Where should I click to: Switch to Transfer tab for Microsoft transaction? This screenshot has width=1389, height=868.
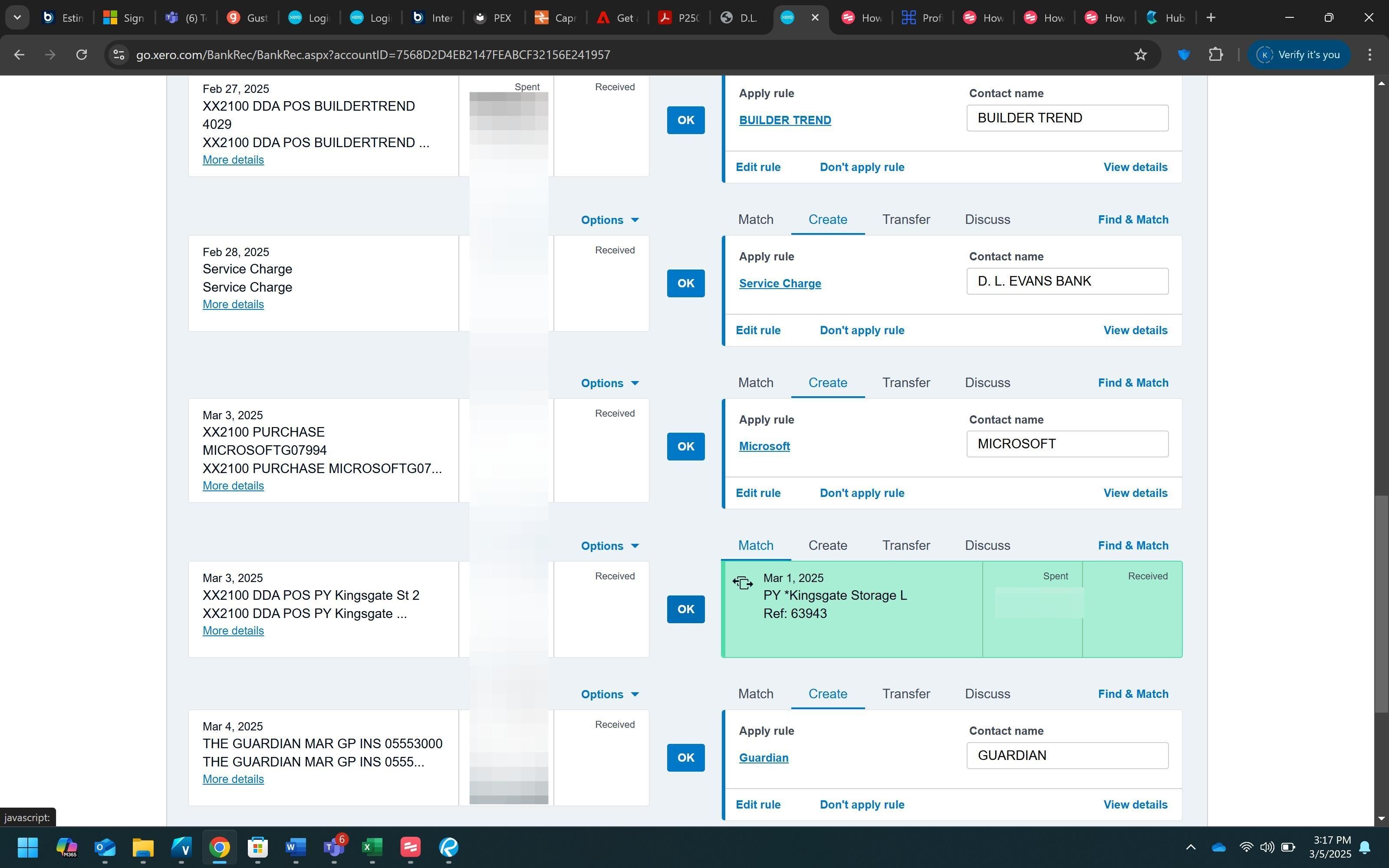[x=906, y=383]
